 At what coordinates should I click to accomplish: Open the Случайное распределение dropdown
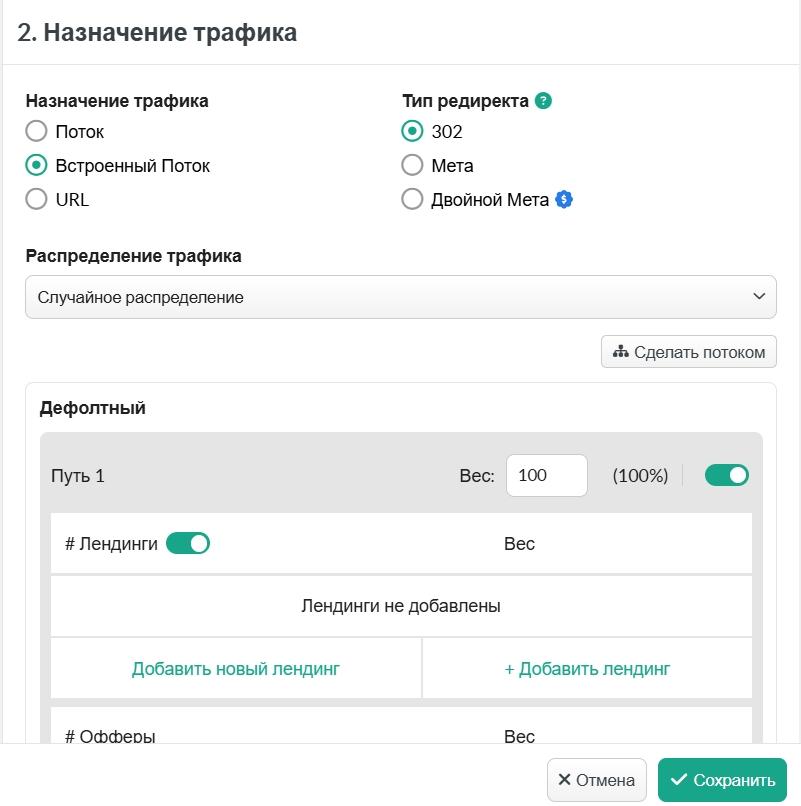(400, 297)
